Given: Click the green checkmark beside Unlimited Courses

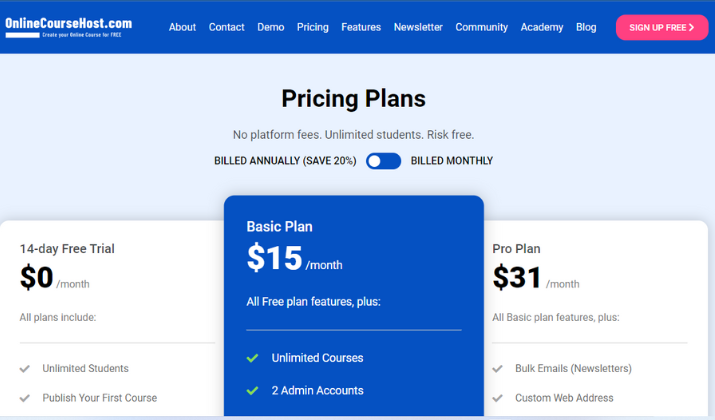Looking at the screenshot, I should tap(252, 358).
